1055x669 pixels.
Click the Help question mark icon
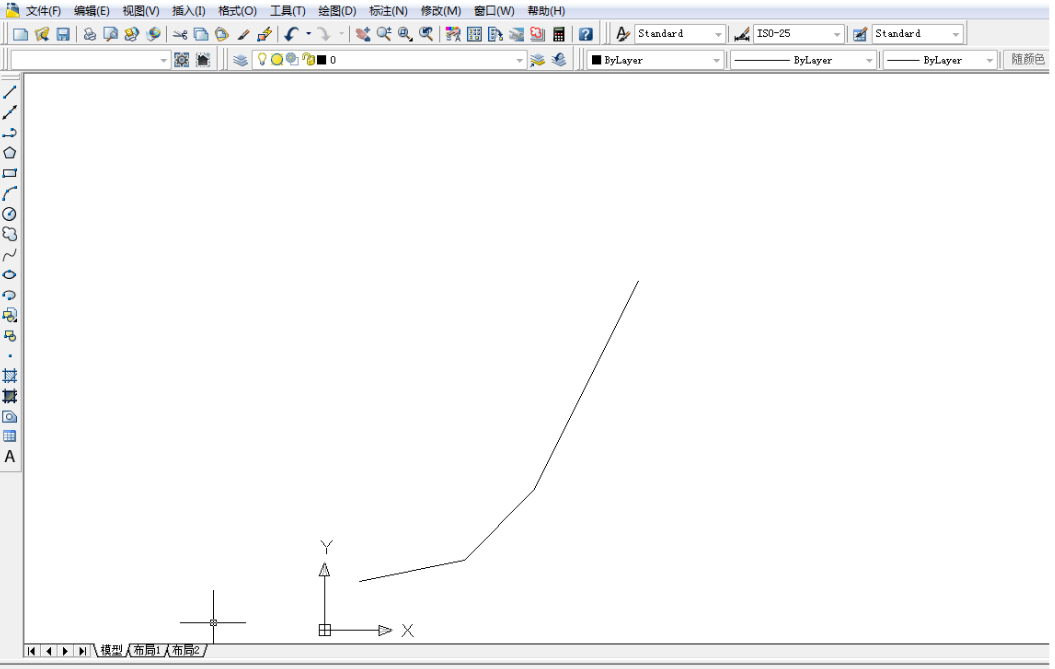(x=586, y=34)
